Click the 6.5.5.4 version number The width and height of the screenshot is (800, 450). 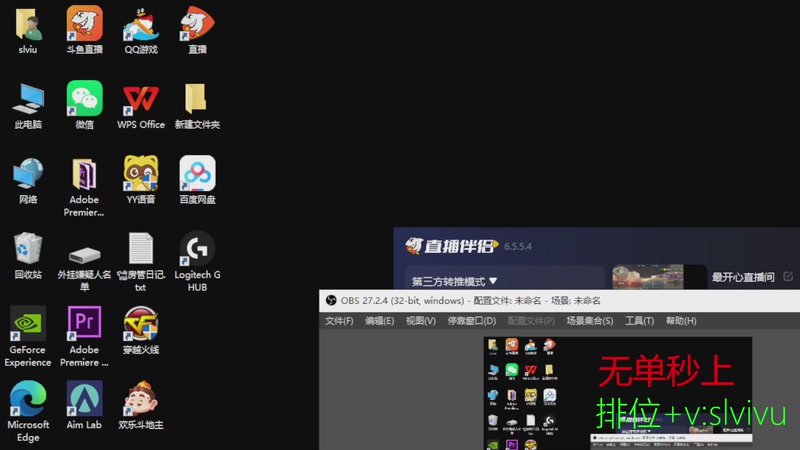coord(518,246)
